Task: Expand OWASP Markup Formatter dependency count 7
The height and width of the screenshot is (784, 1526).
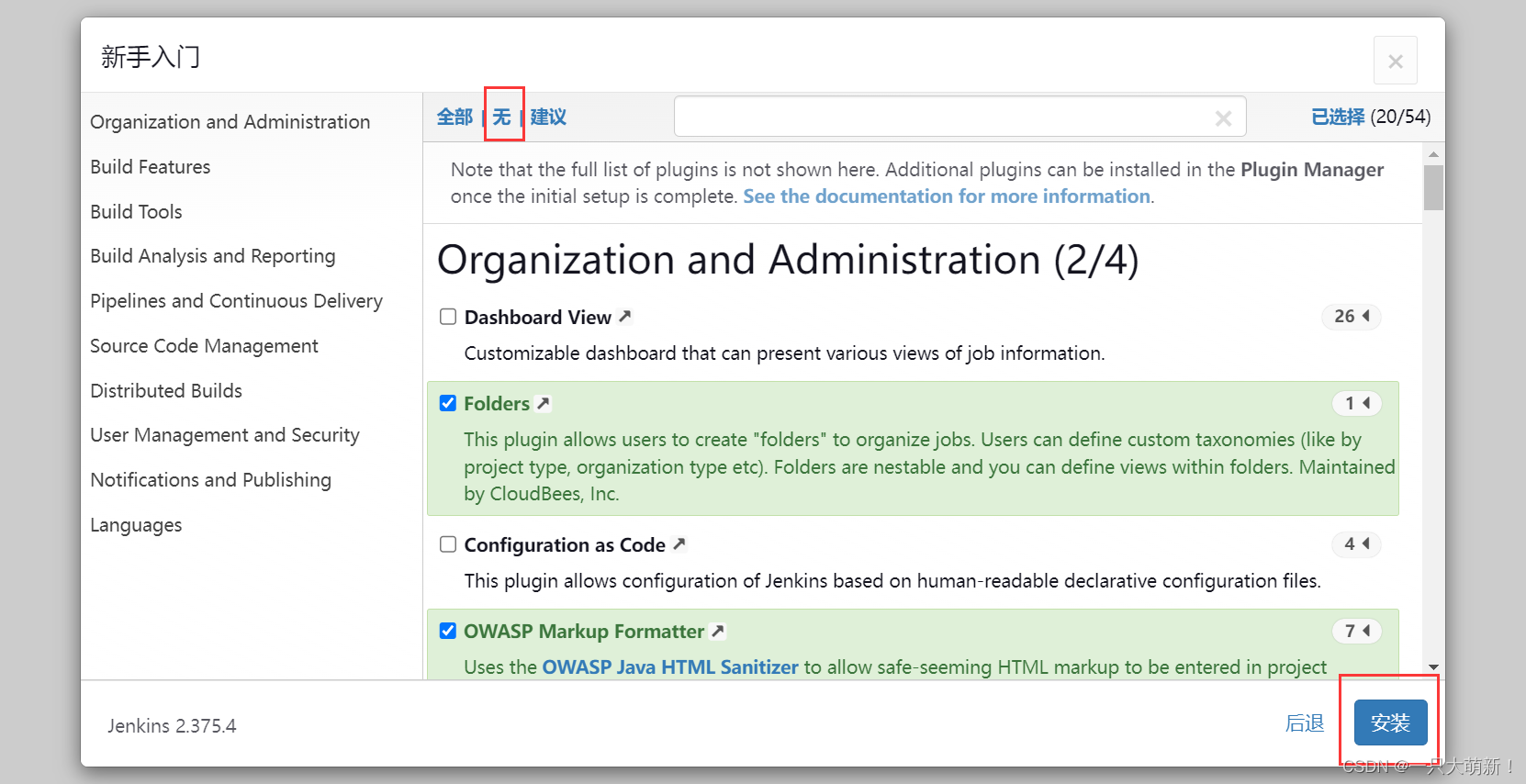Action: click(1357, 631)
